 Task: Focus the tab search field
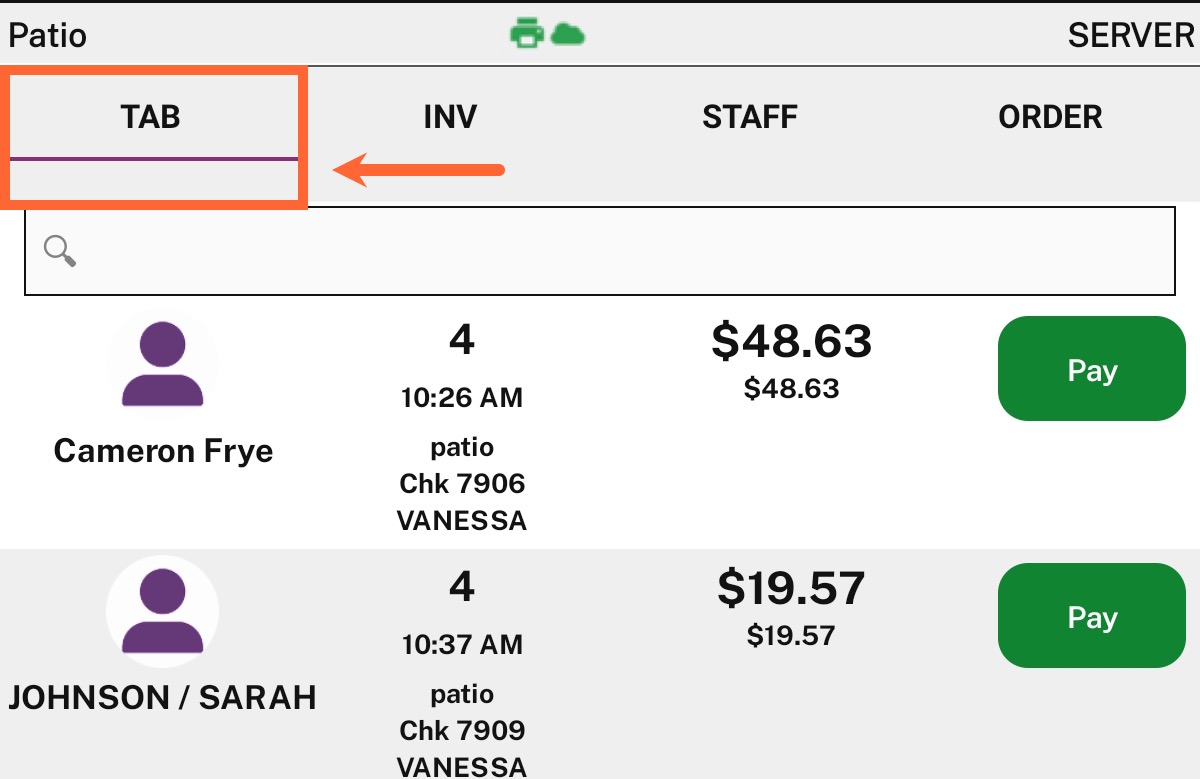coord(600,251)
